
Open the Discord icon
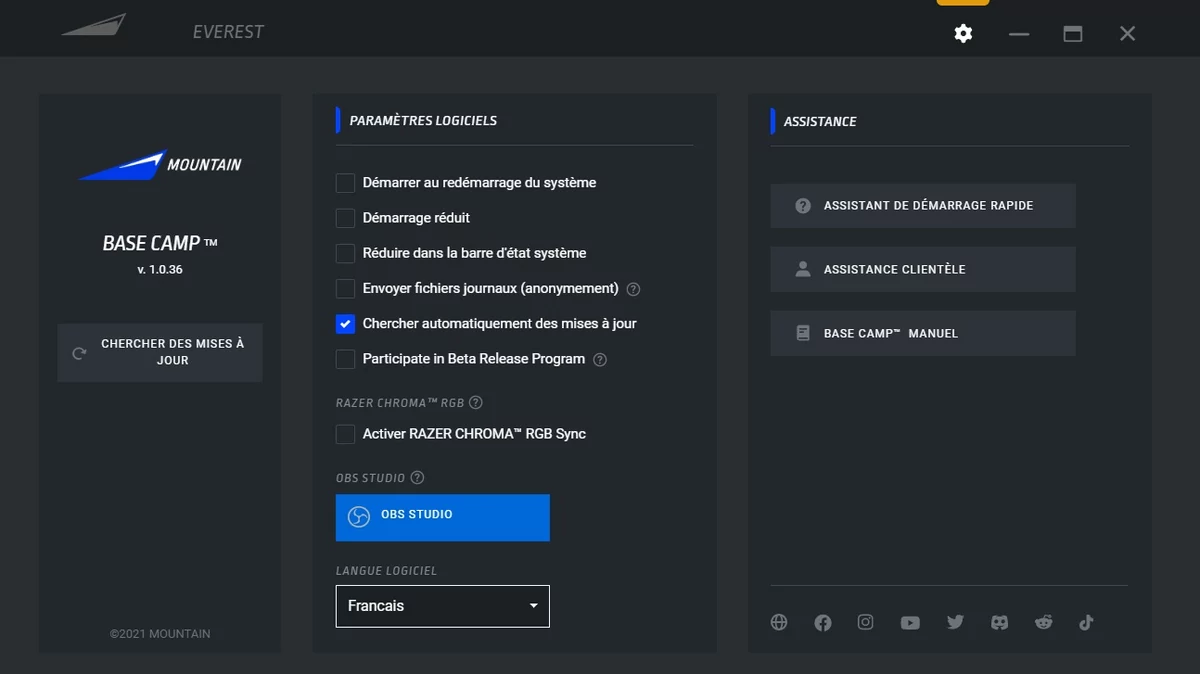pos(999,622)
